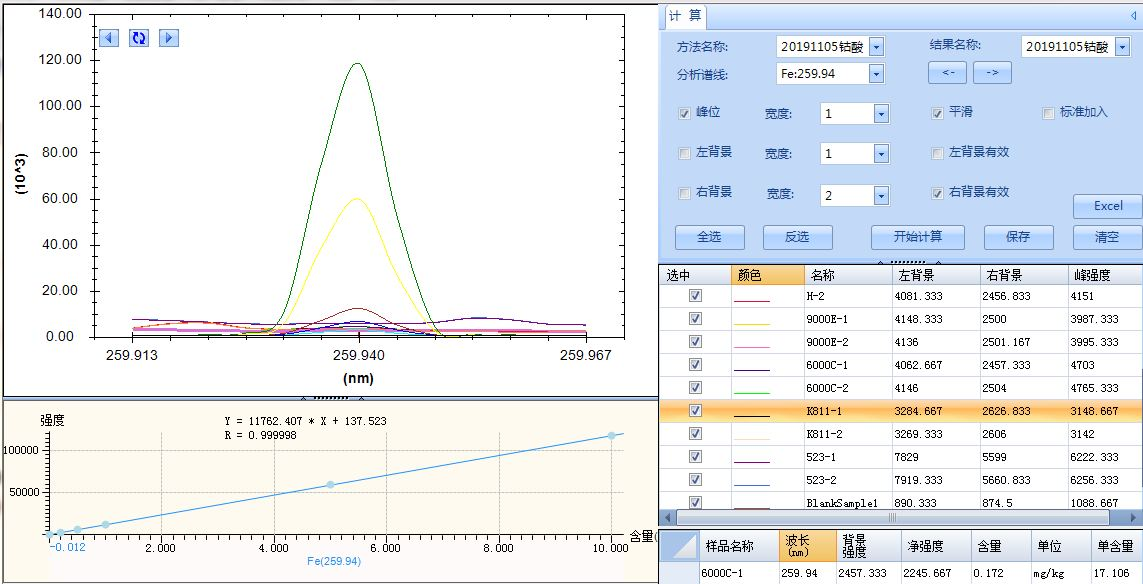This screenshot has width=1143, height=584.
Task: Open the 方法名称 dropdown
Action: coord(876,47)
